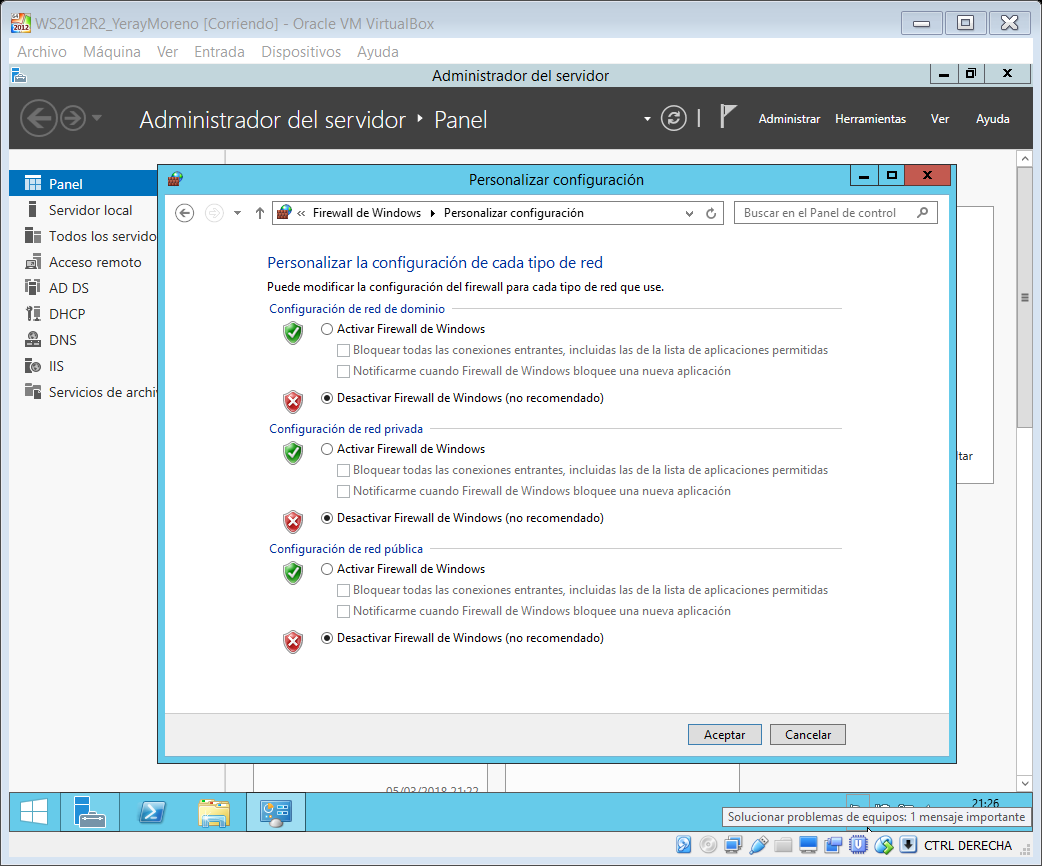Open Server Manager from the taskbar
This screenshot has height=866, width=1042.
tap(90, 812)
